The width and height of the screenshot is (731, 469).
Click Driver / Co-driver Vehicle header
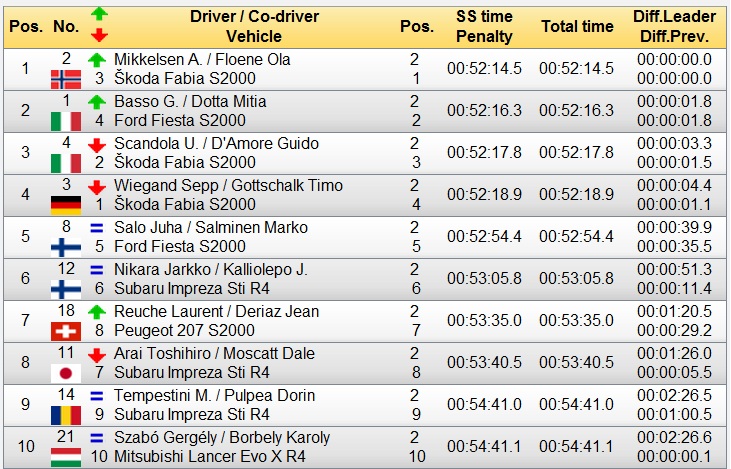click(x=254, y=27)
